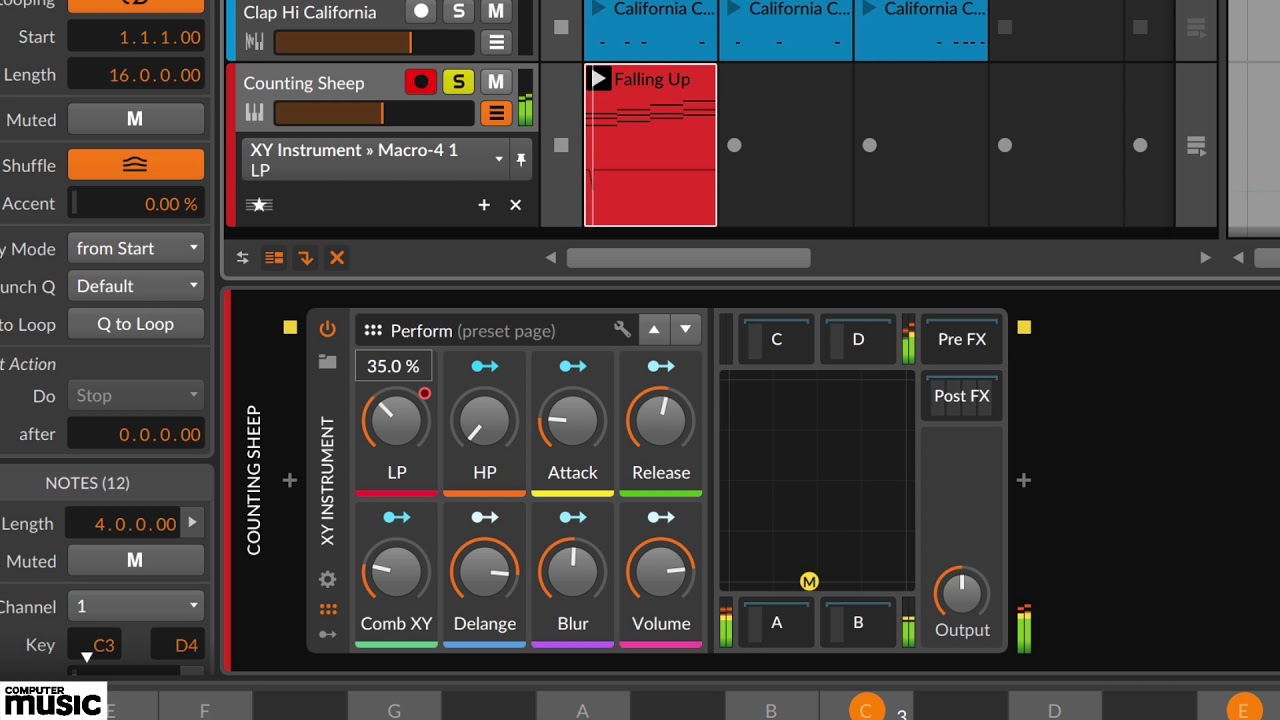Screen dimensions: 1280x720
Task: Select the B slot in XY Instrument
Action: point(858,623)
